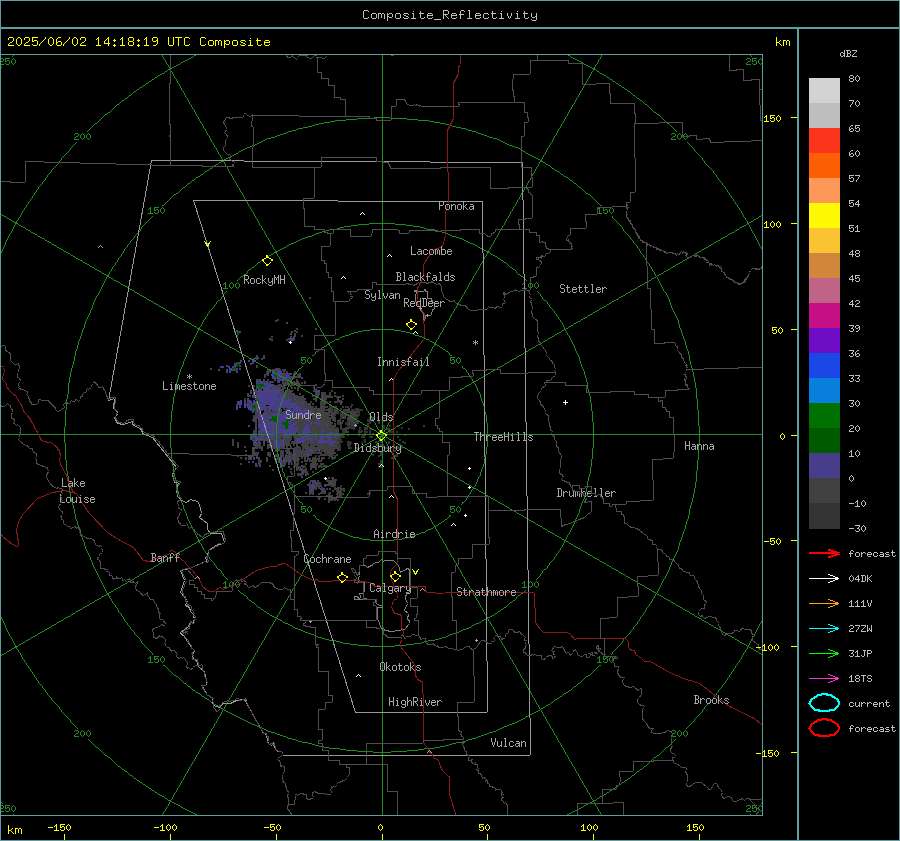Click the small echo patch southwest of Didsbury
This screenshot has height=841, width=900.
point(325,488)
